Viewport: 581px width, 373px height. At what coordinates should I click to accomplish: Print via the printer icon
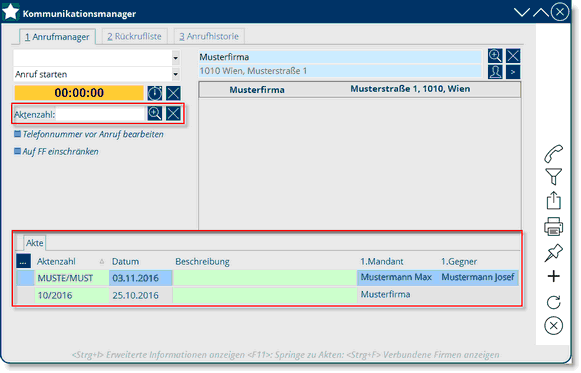pyautogui.click(x=554, y=226)
